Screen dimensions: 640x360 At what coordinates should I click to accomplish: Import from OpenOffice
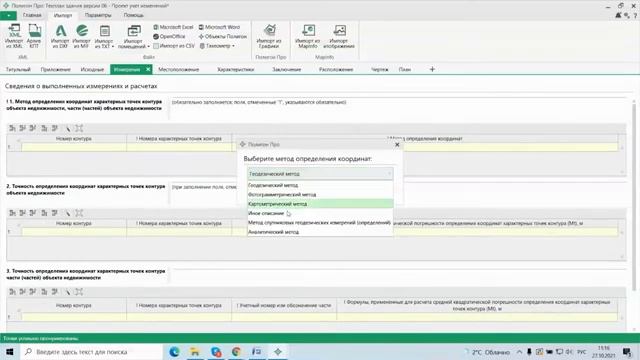click(169, 36)
